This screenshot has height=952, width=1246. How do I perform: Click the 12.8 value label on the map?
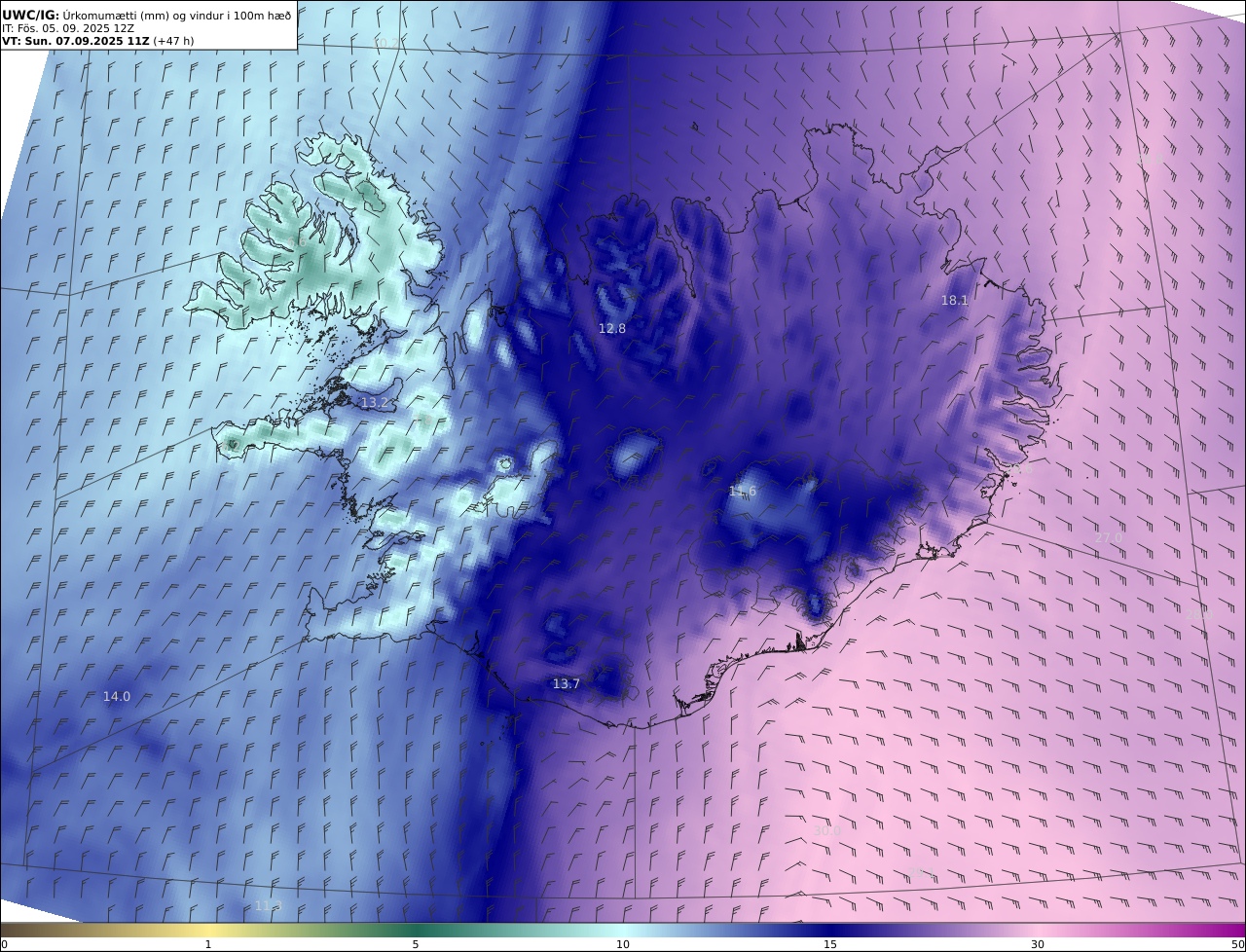(612, 329)
